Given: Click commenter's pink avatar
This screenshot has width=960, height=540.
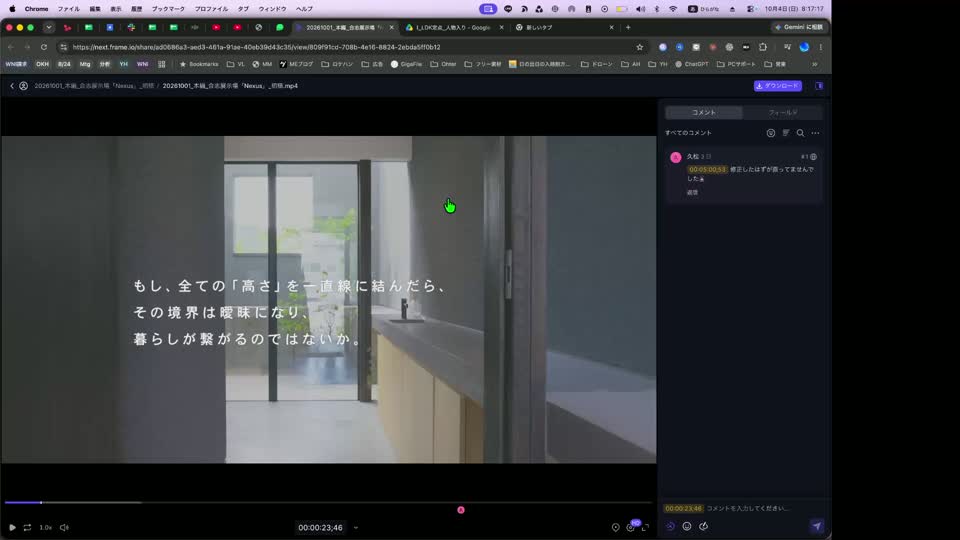Looking at the screenshot, I should tap(675, 157).
